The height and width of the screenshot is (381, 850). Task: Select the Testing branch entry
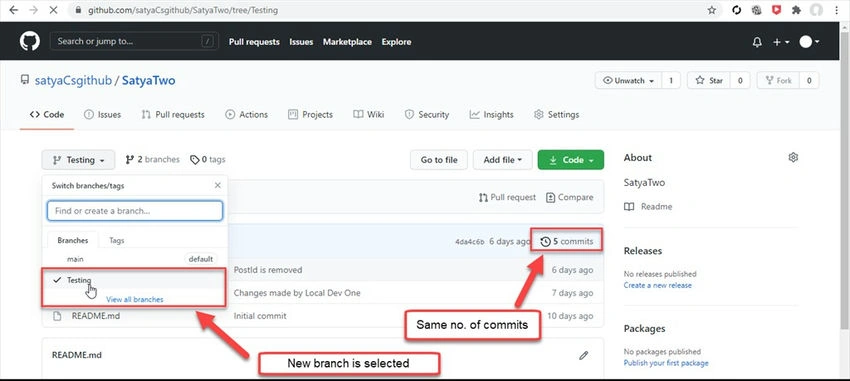(134, 280)
